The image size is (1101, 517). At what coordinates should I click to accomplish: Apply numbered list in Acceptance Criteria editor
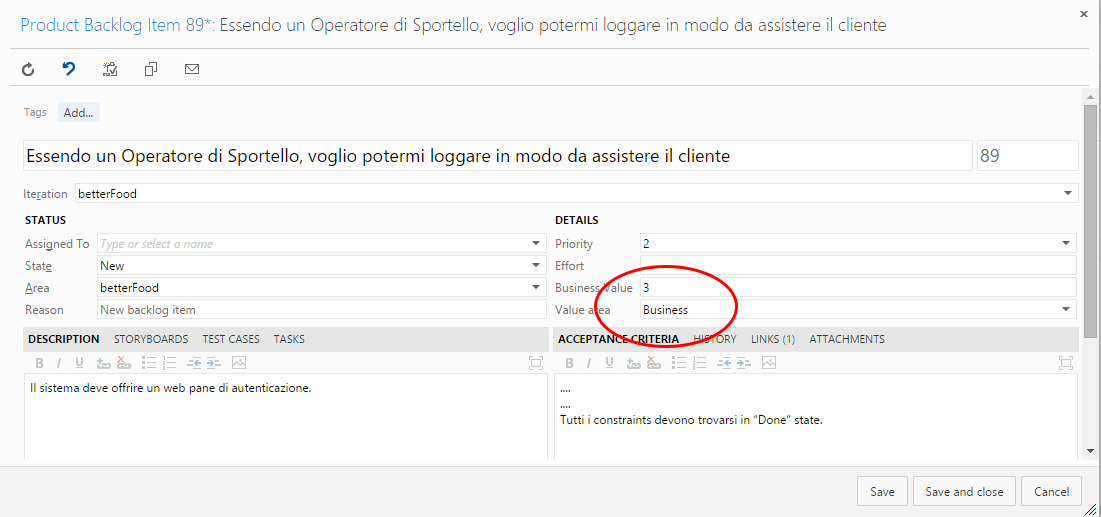click(699, 363)
